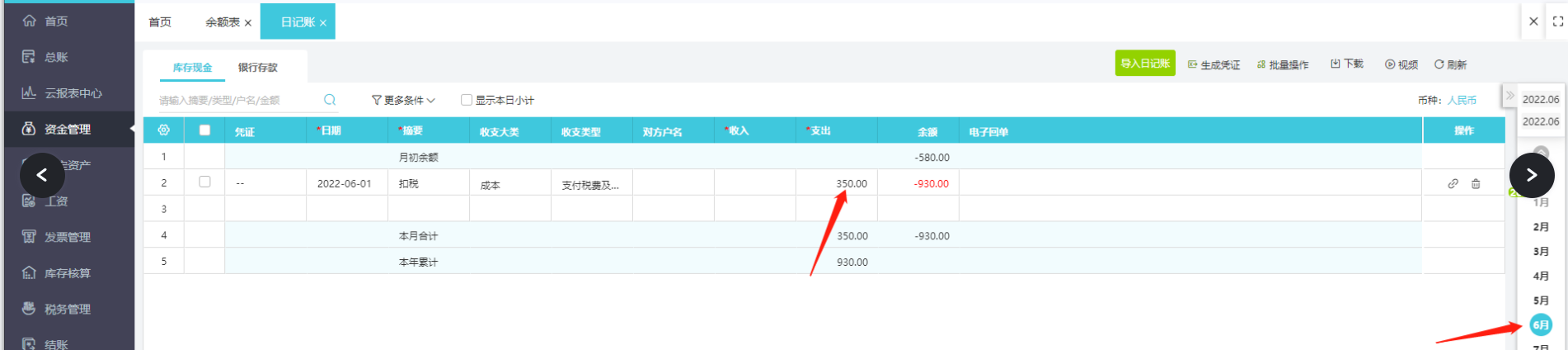Click the search magnifier icon
The height and width of the screenshot is (350, 1568).
[x=330, y=100]
